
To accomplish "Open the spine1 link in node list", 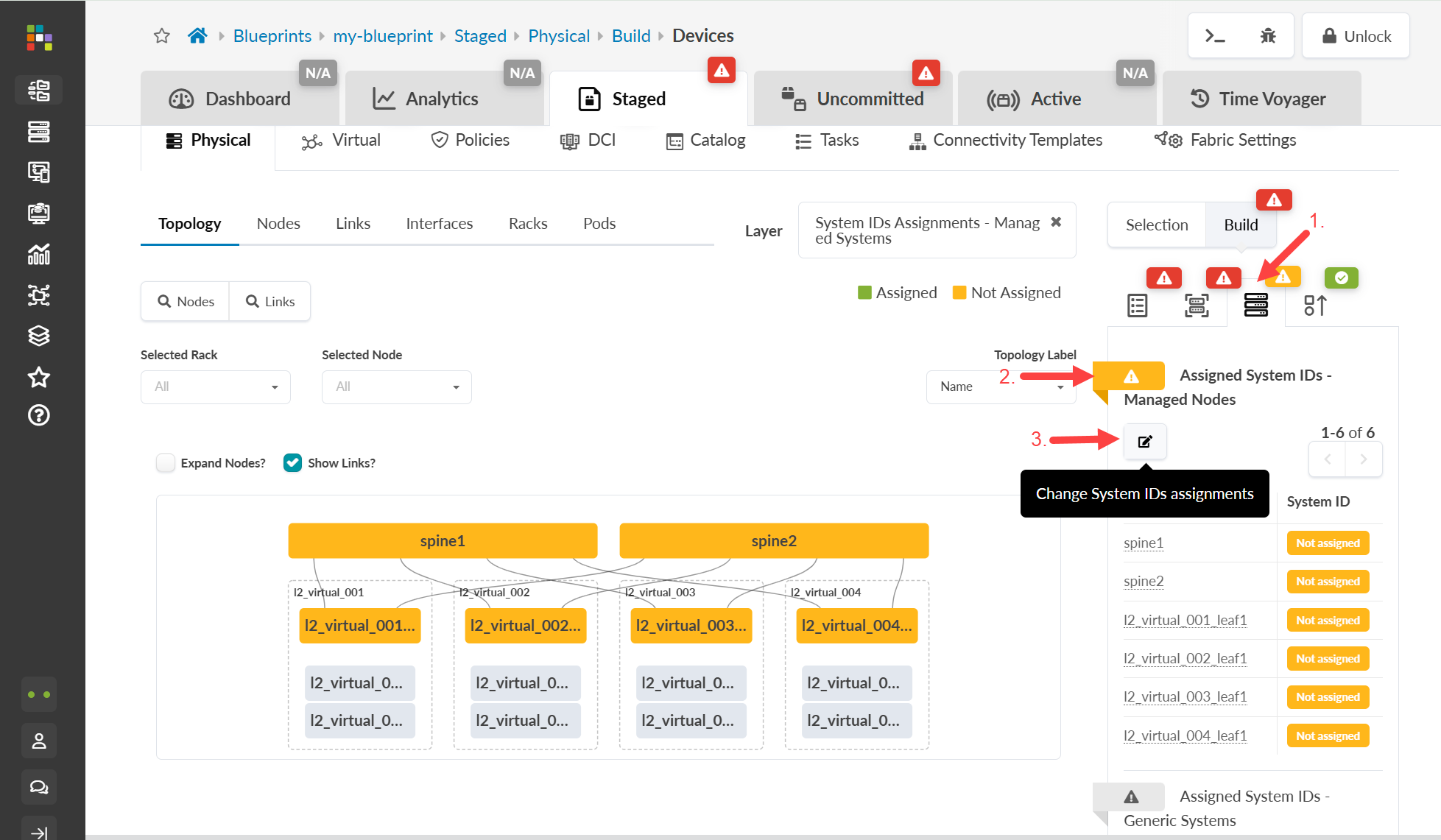I will (1144, 543).
